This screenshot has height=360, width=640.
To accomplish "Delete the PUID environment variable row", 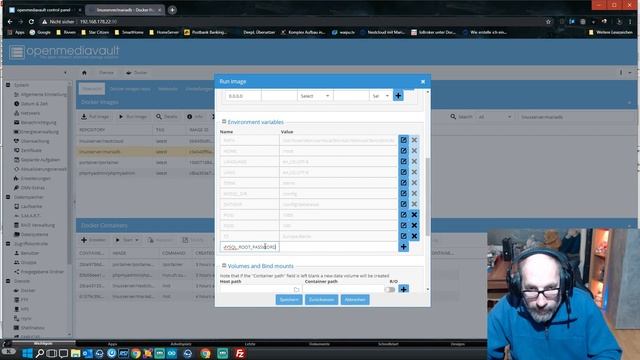I will 414,215.
